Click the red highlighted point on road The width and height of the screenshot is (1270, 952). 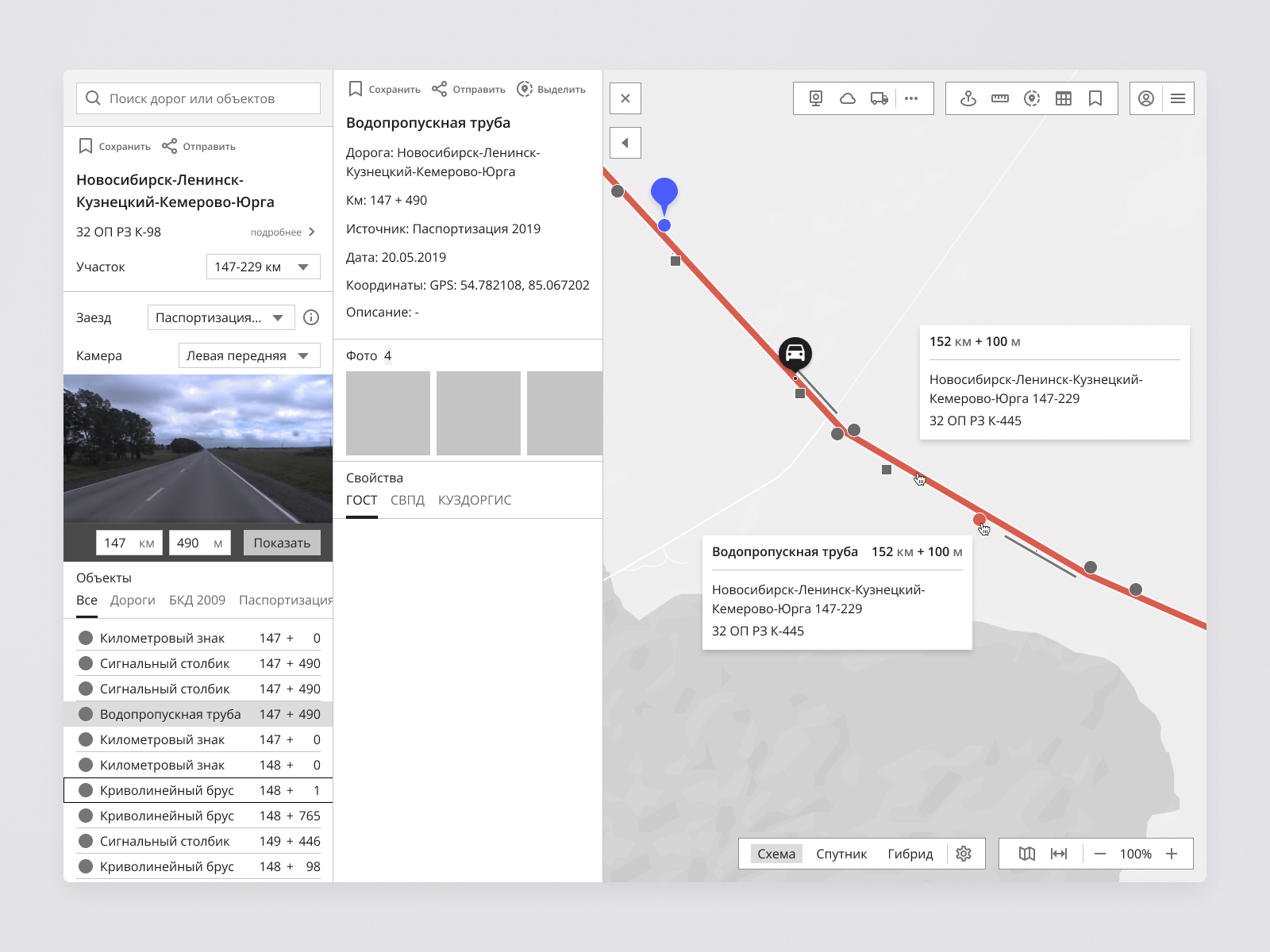point(979,520)
